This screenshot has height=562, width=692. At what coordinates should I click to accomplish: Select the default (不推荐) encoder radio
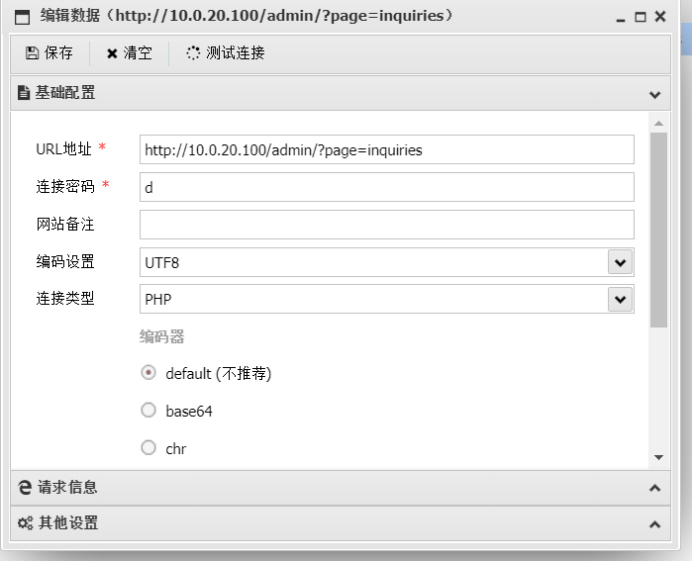149,373
